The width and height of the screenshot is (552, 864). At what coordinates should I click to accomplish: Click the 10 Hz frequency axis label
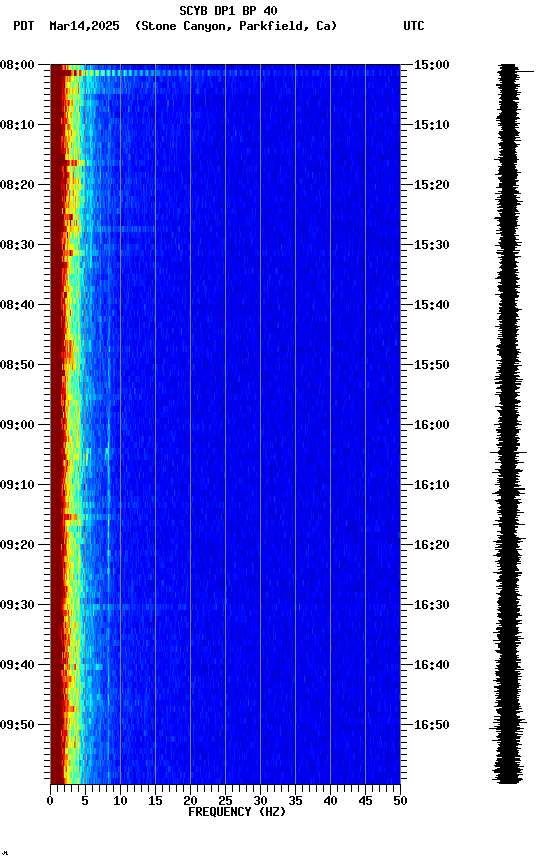pos(120,801)
